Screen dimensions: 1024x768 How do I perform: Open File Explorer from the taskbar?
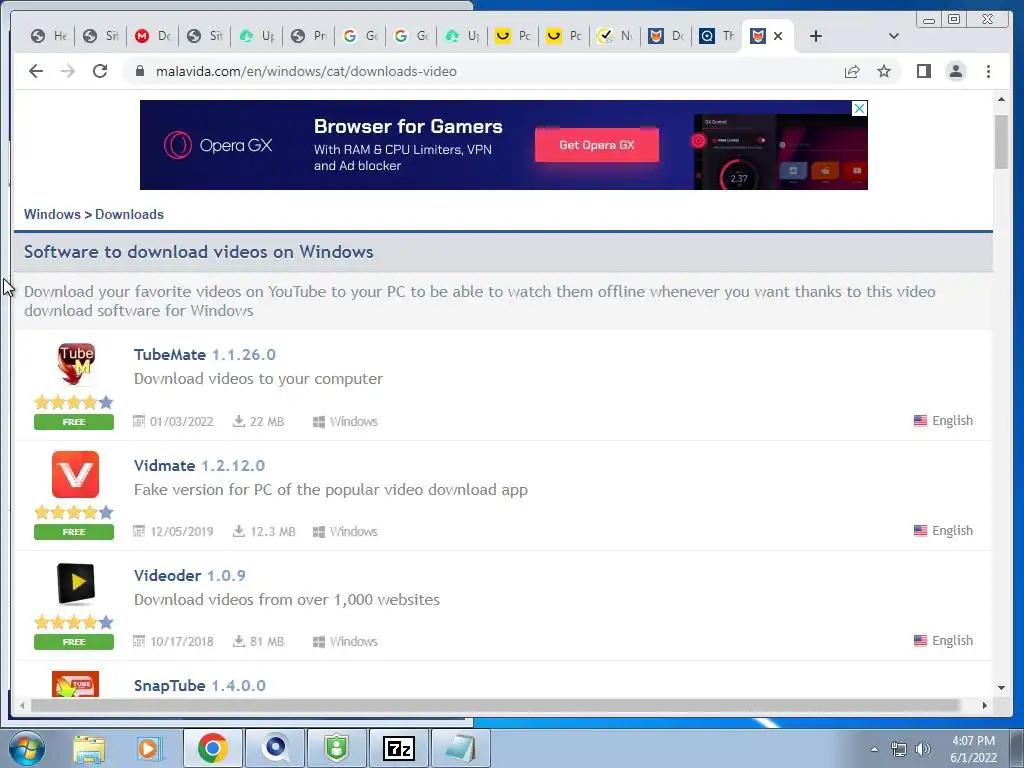coord(89,748)
